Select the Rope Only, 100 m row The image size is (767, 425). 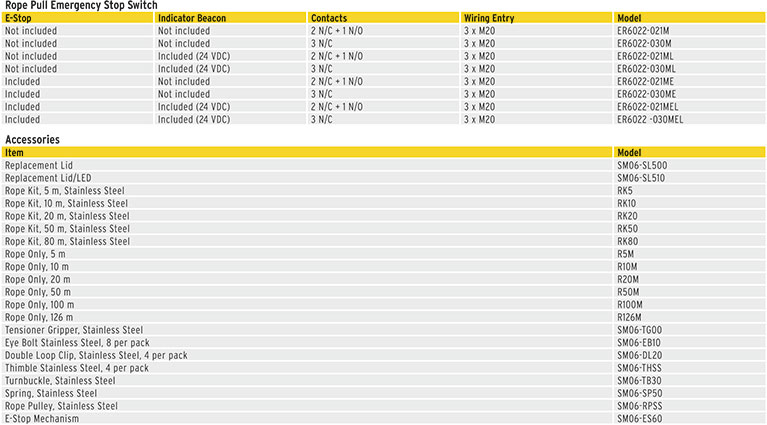coord(40,304)
